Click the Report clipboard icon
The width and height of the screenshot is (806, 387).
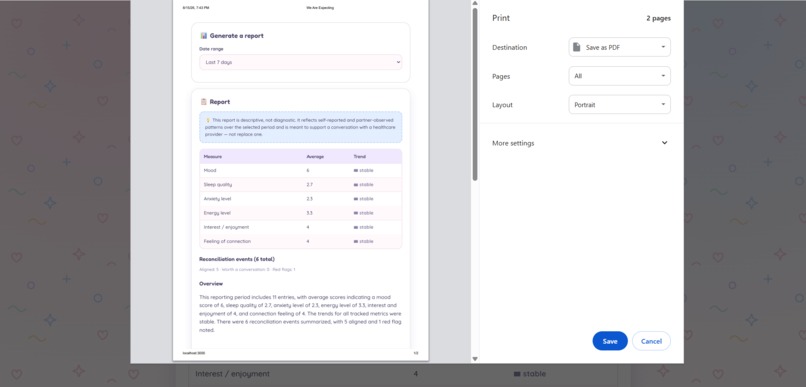[204, 102]
